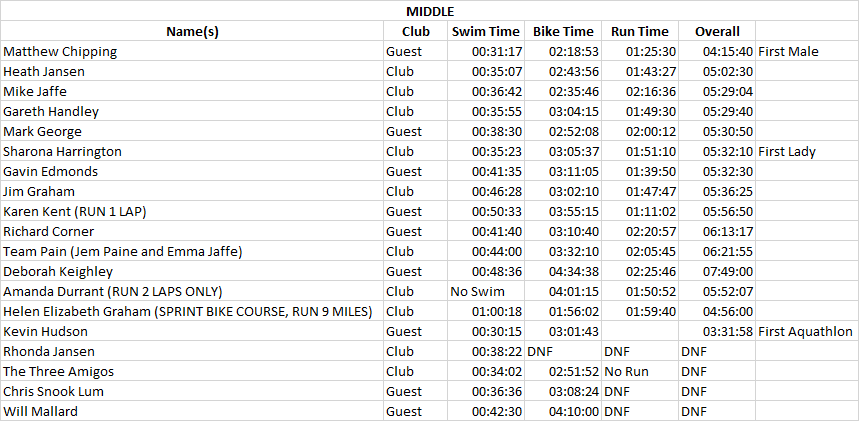Image resolution: width=860 pixels, height=423 pixels.
Task: Click the Team Pain name cell
Action: [123, 251]
